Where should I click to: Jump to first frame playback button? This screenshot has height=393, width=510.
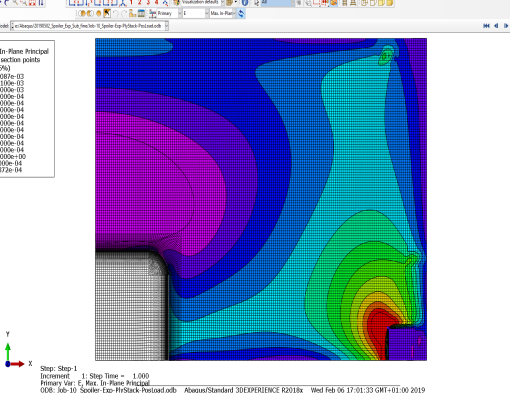click(486, 26)
